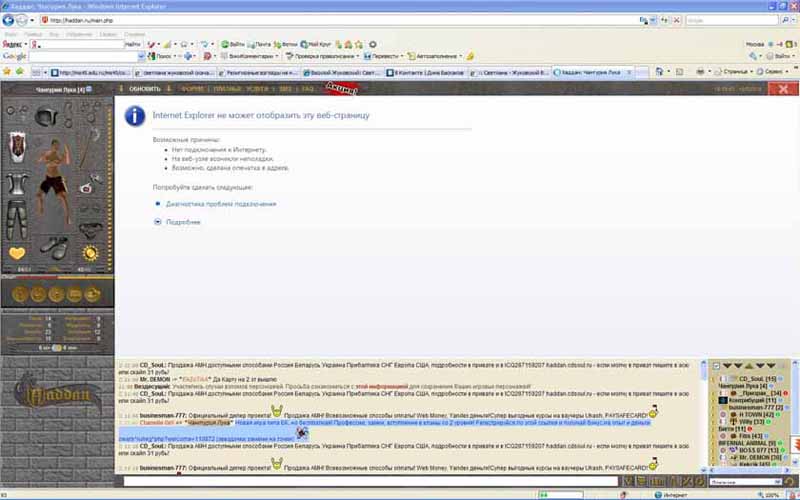Toggle the checkbox above the player list
This screenshot has width=800, height=500.
click(x=716, y=366)
